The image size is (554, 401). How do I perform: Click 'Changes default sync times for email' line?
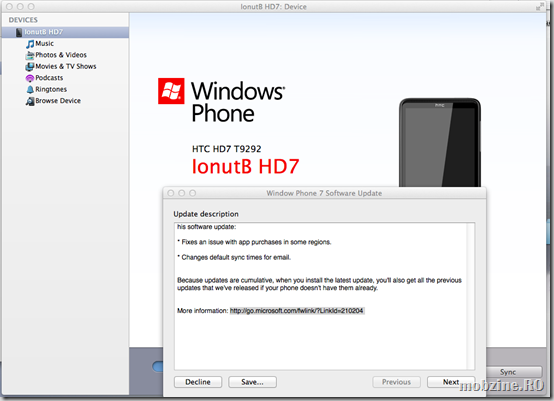coord(234,258)
